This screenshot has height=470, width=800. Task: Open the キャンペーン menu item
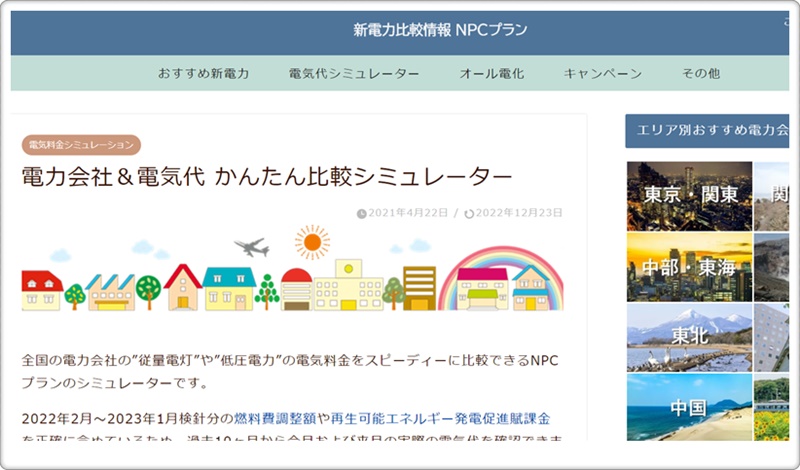603,73
